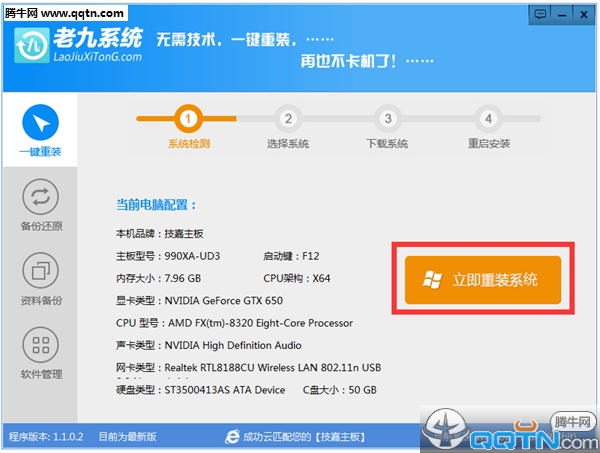Click 硬盘类型 ST3500413AS ATA Device text

tap(201, 390)
